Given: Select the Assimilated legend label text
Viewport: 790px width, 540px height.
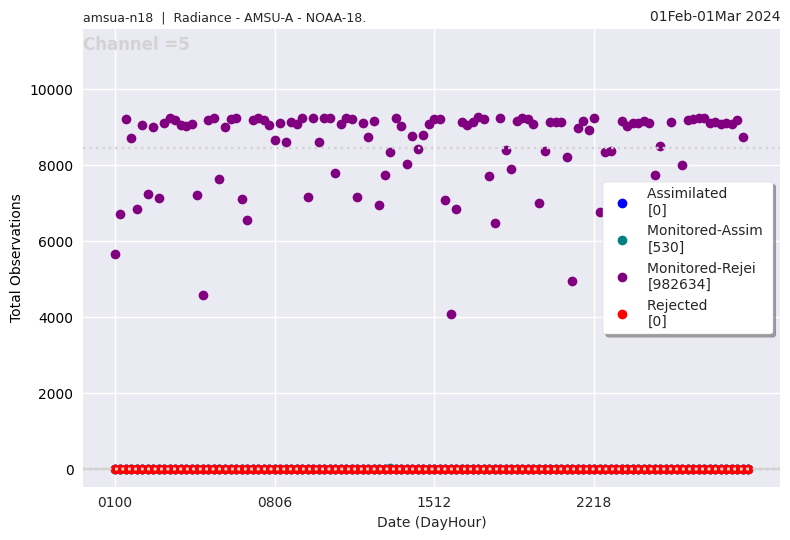Looking at the screenshot, I should [686, 194].
